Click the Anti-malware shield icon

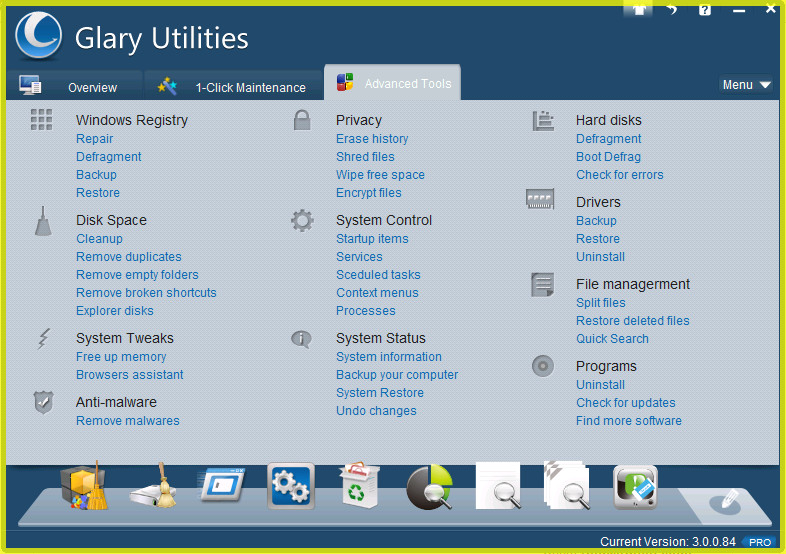coord(44,402)
